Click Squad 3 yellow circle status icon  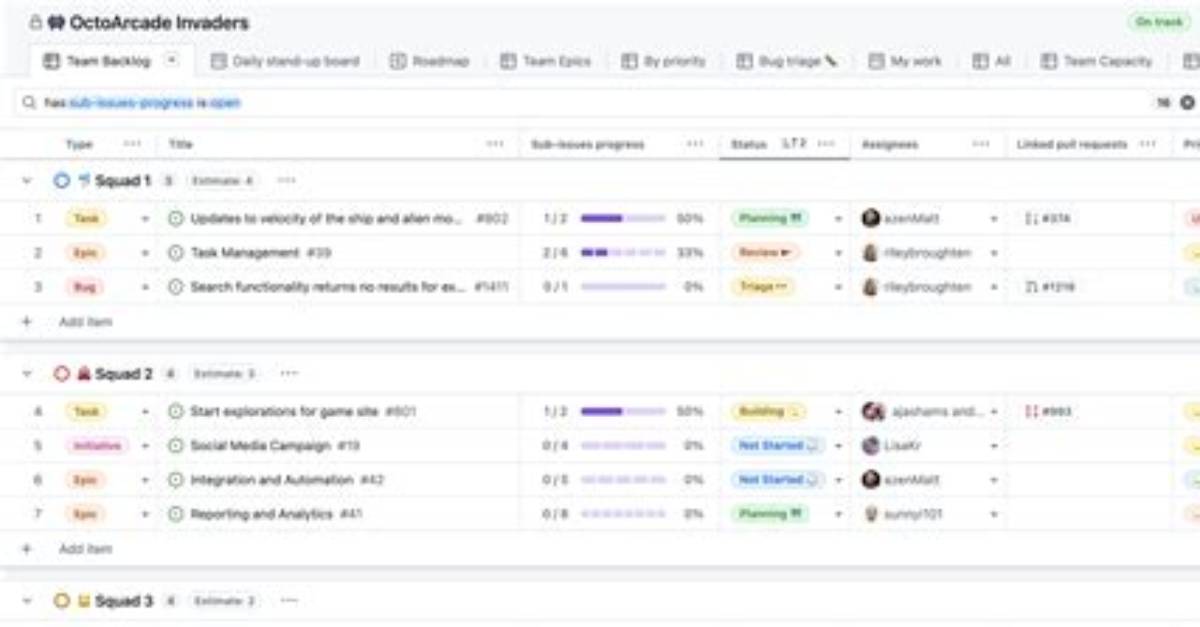[61, 601]
